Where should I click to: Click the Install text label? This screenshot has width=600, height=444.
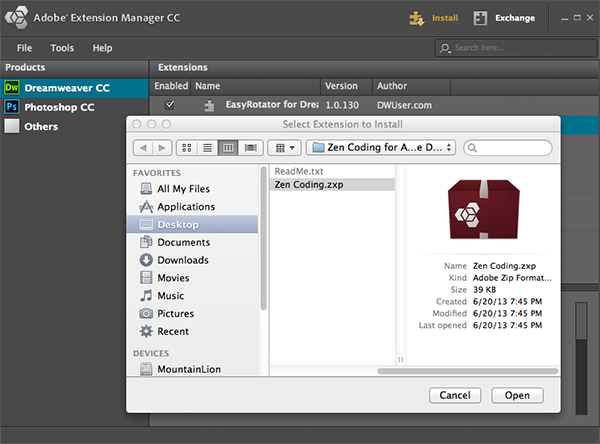click(x=445, y=18)
